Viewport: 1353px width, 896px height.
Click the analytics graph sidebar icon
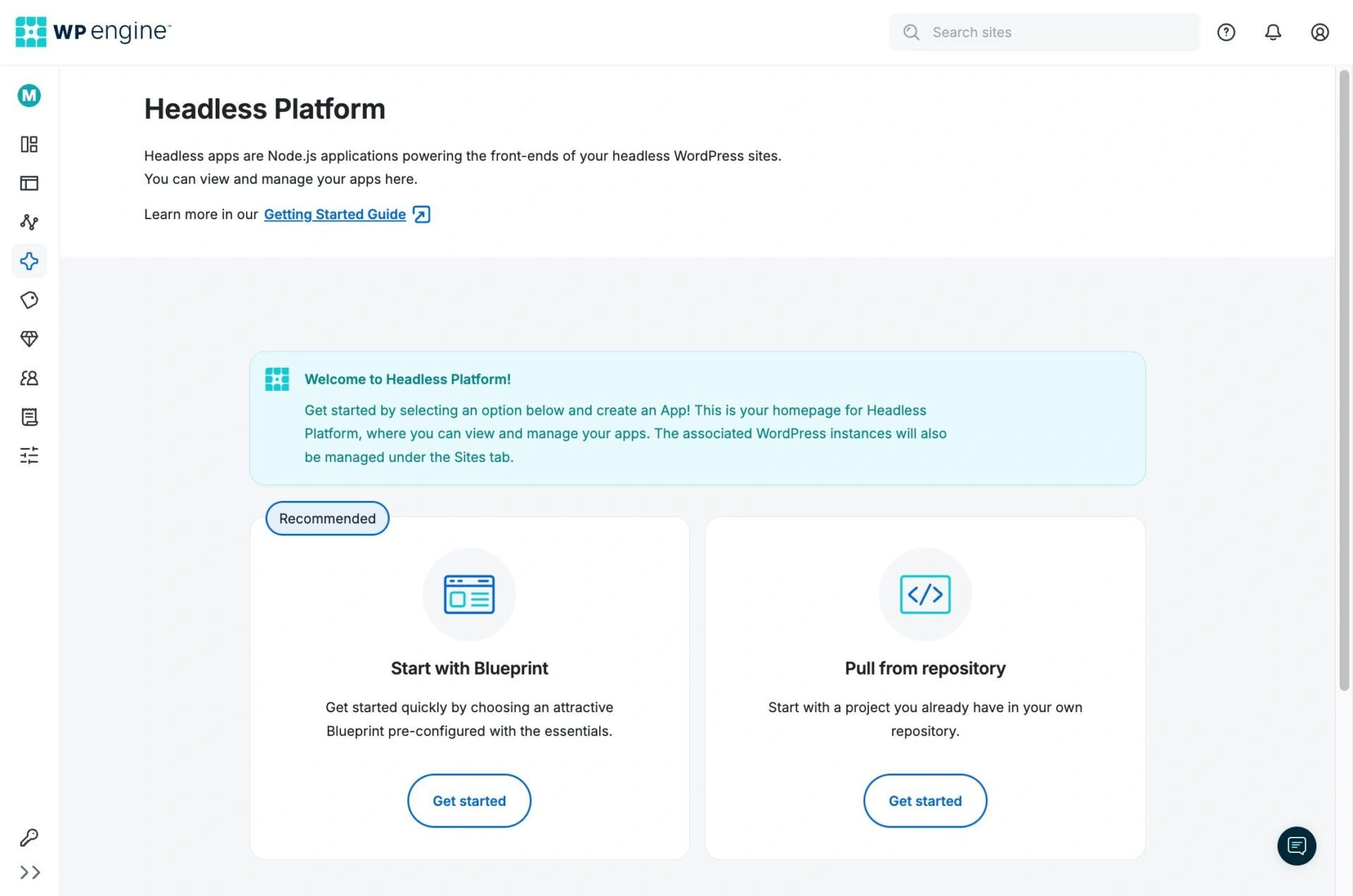pyautogui.click(x=29, y=223)
